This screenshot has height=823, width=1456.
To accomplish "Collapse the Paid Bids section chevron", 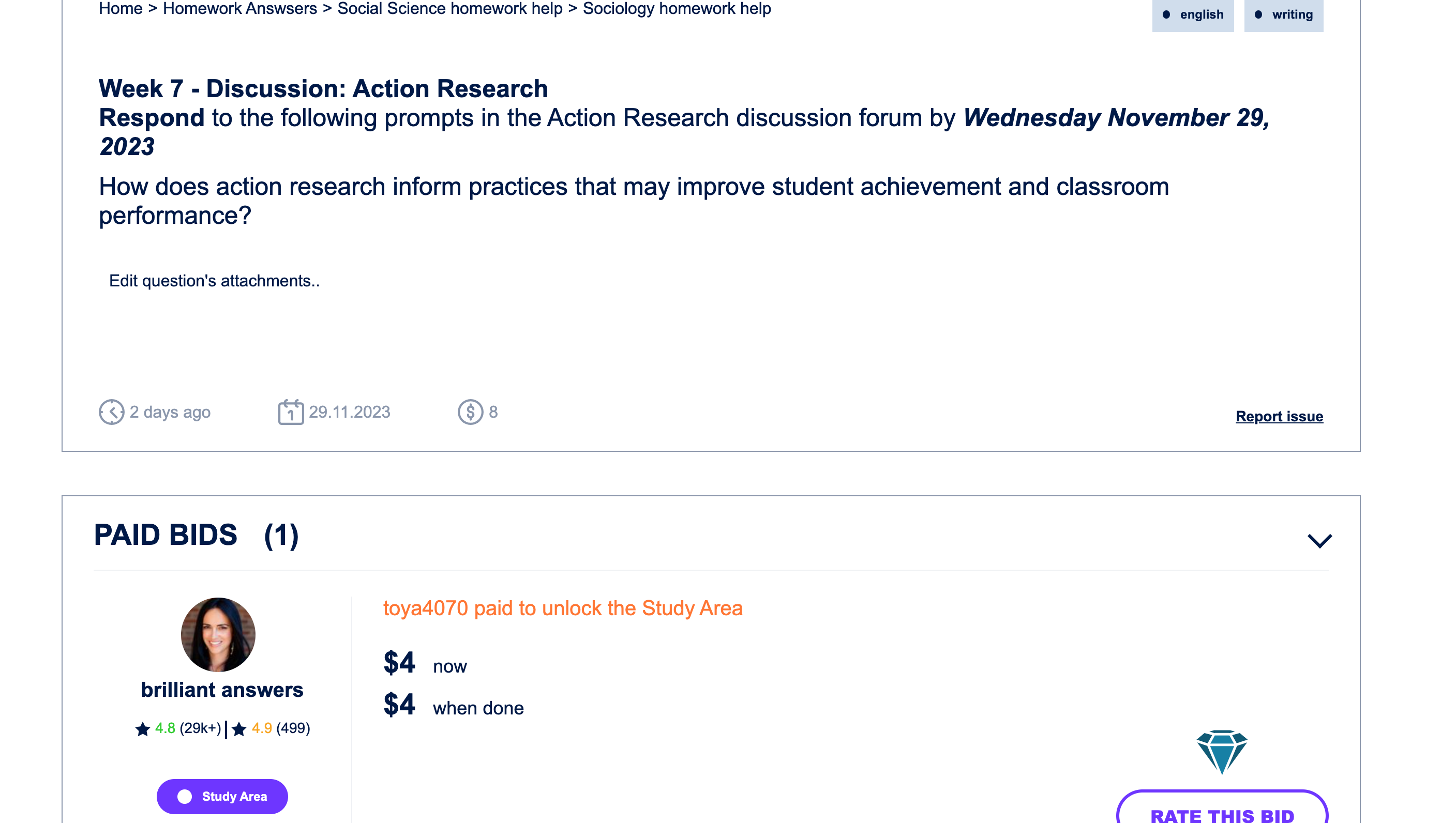I will (1320, 541).
